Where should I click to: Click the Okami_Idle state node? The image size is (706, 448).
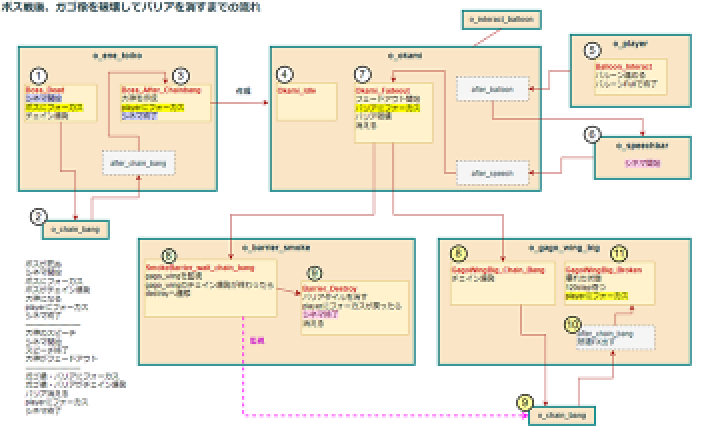pyautogui.click(x=307, y=102)
